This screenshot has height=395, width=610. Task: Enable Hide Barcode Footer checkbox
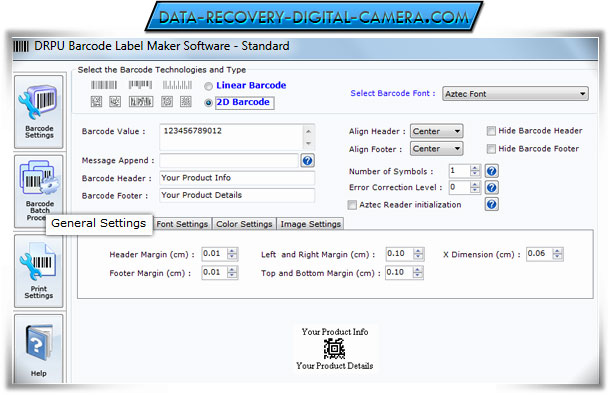point(491,149)
